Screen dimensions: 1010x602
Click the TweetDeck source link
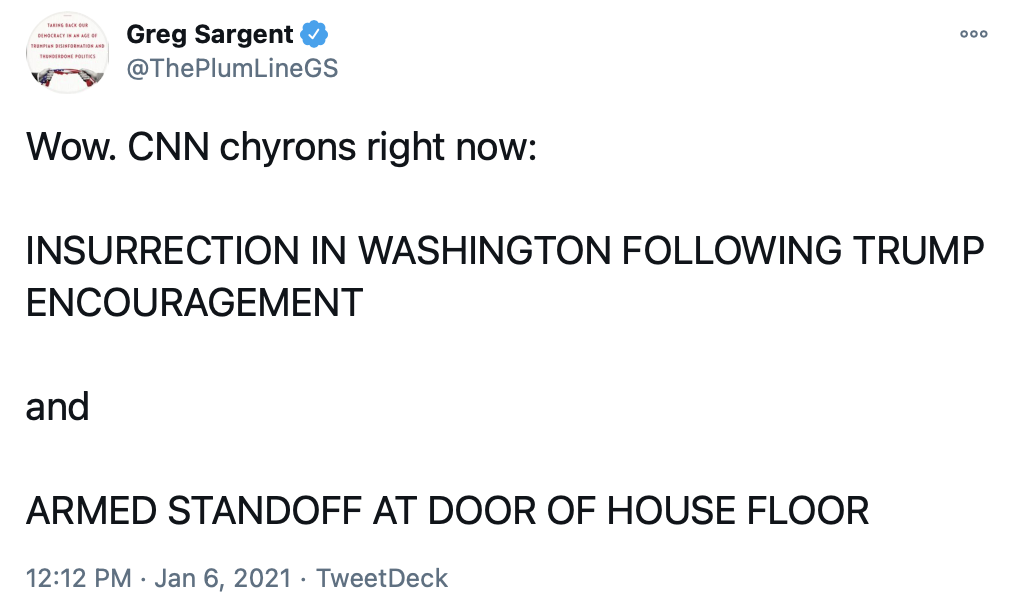click(x=382, y=577)
